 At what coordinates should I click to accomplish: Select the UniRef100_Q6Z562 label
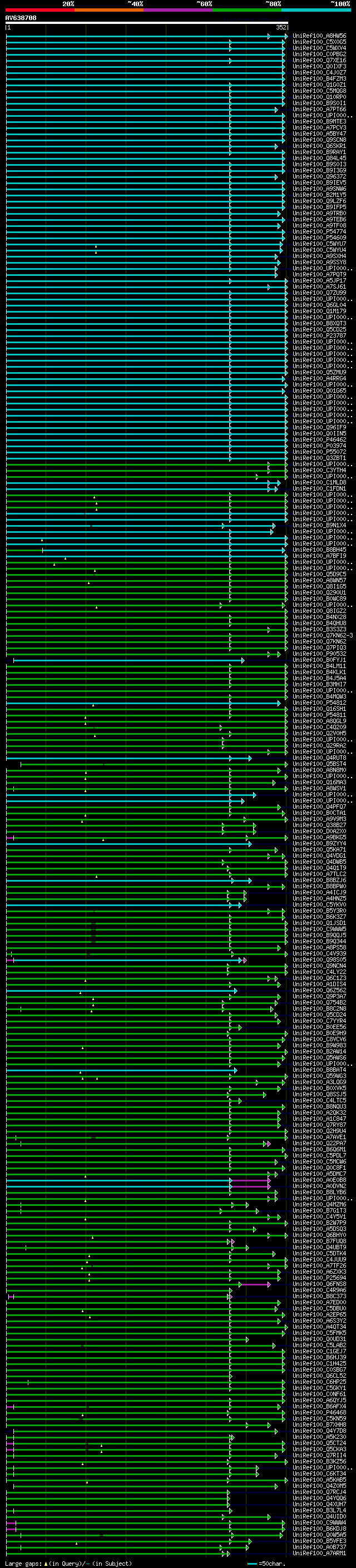click(x=319, y=990)
